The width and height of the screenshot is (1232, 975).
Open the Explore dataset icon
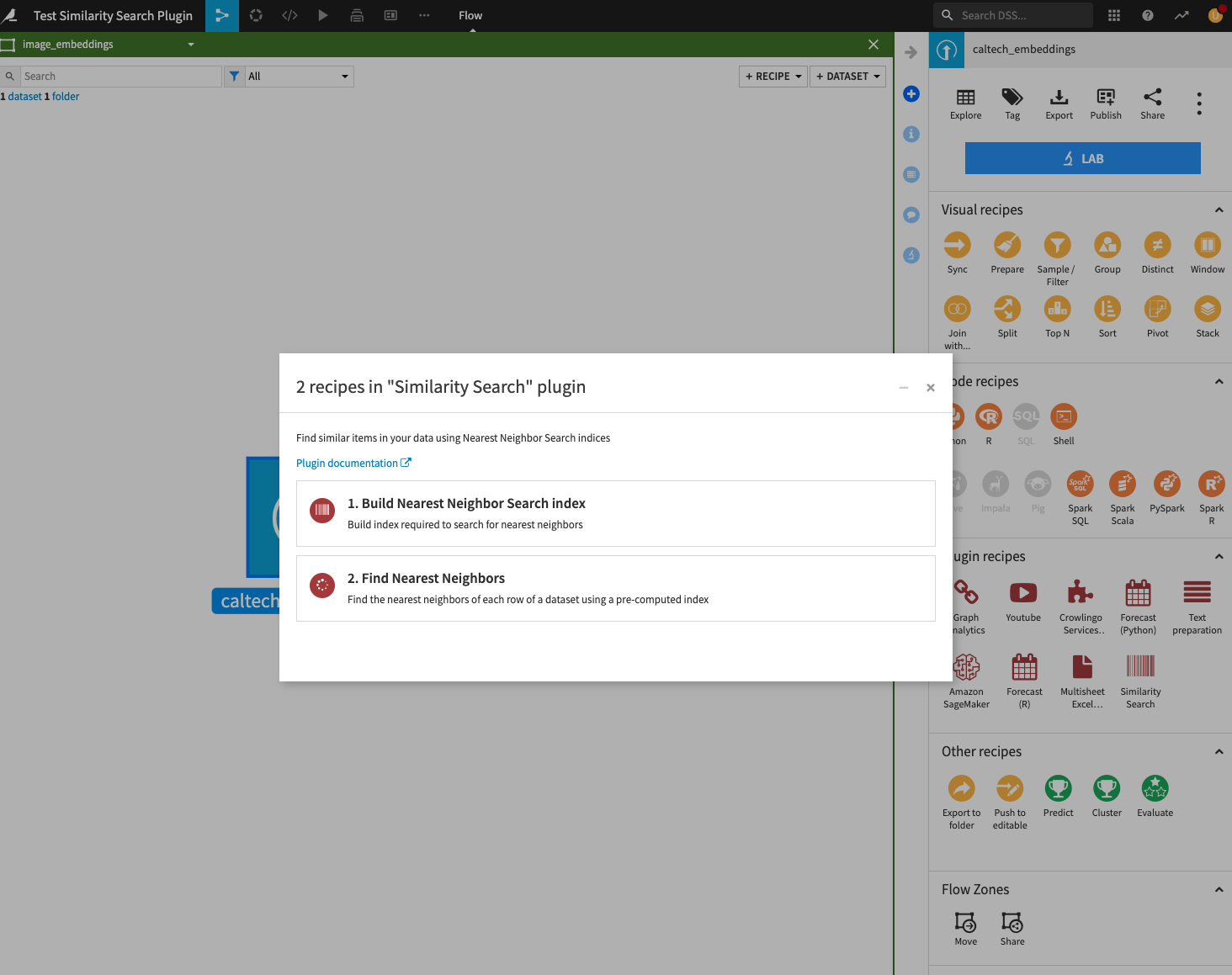(x=965, y=98)
